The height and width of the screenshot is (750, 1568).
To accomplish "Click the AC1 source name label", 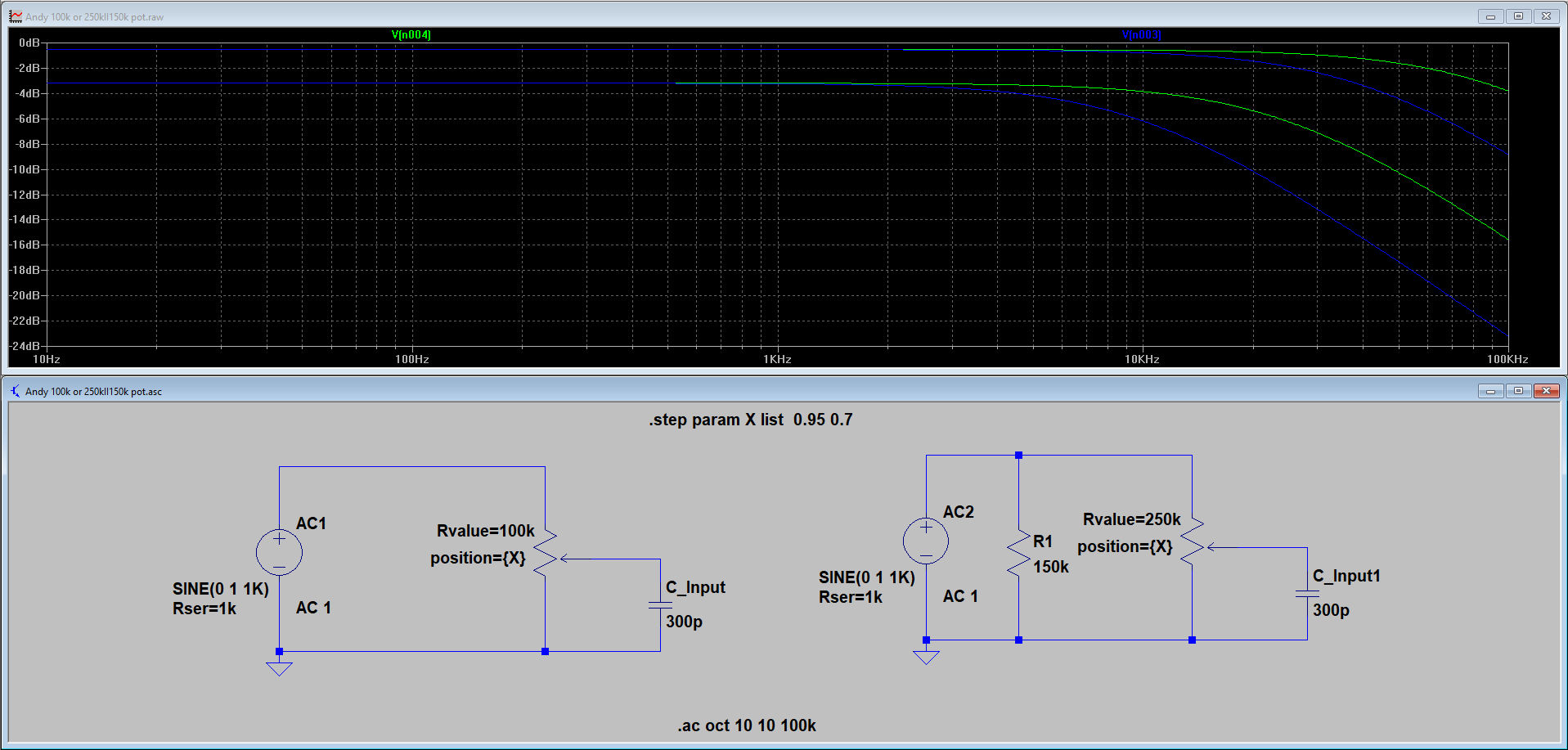I will [311, 523].
